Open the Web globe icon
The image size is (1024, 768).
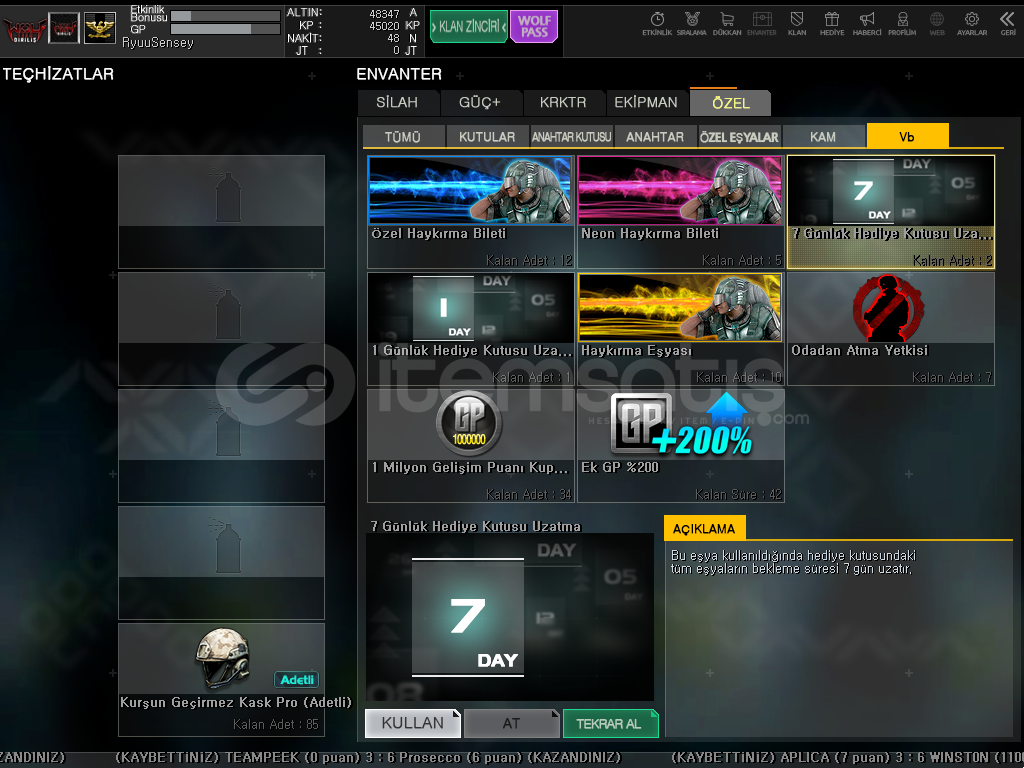click(937, 23)
